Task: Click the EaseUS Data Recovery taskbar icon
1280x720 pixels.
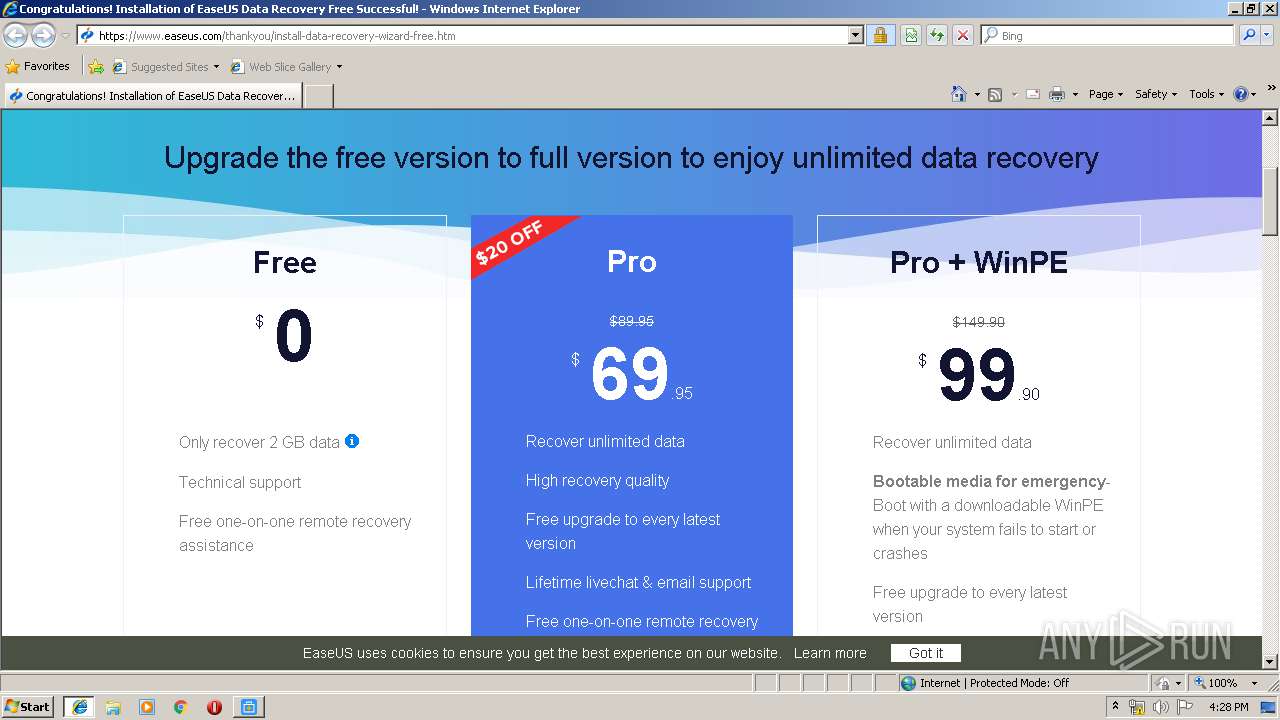Action: tap(249, 707)
